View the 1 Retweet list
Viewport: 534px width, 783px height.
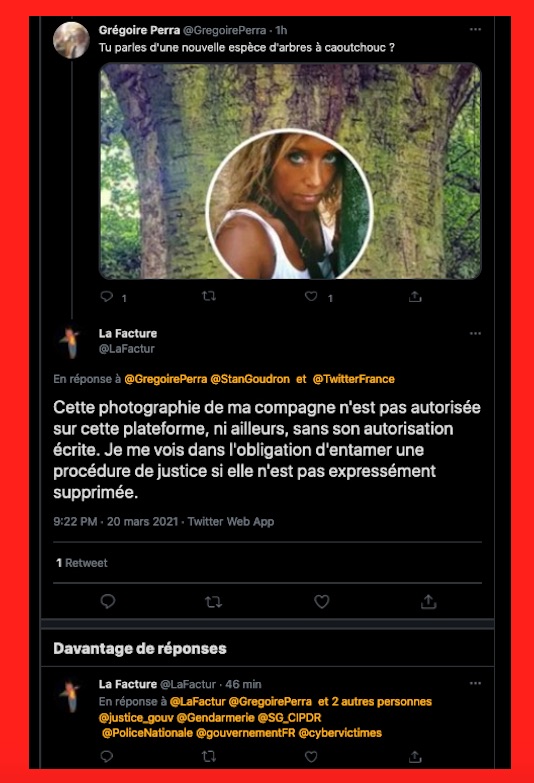[81, 563]
